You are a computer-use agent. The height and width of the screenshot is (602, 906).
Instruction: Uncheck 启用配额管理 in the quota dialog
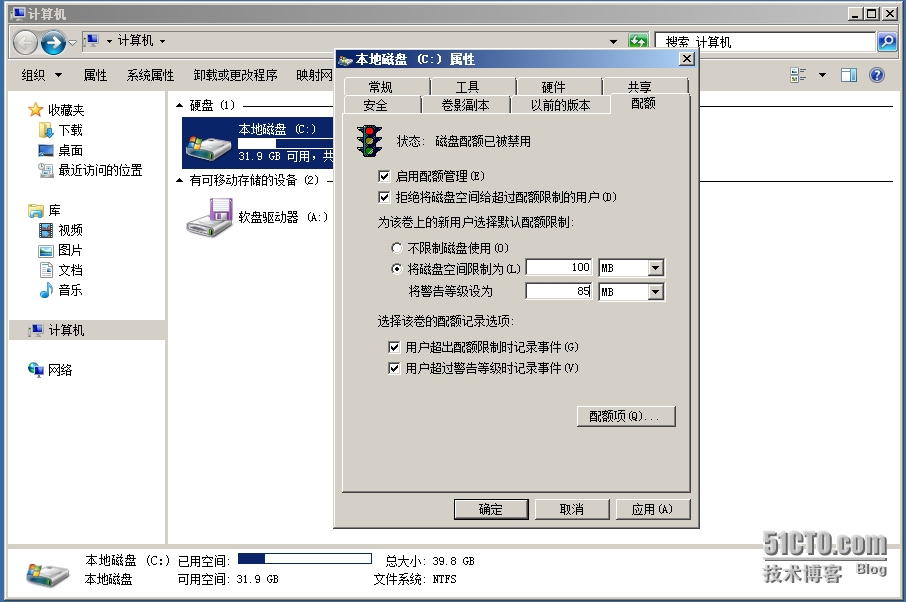click(x=385, y=174)
